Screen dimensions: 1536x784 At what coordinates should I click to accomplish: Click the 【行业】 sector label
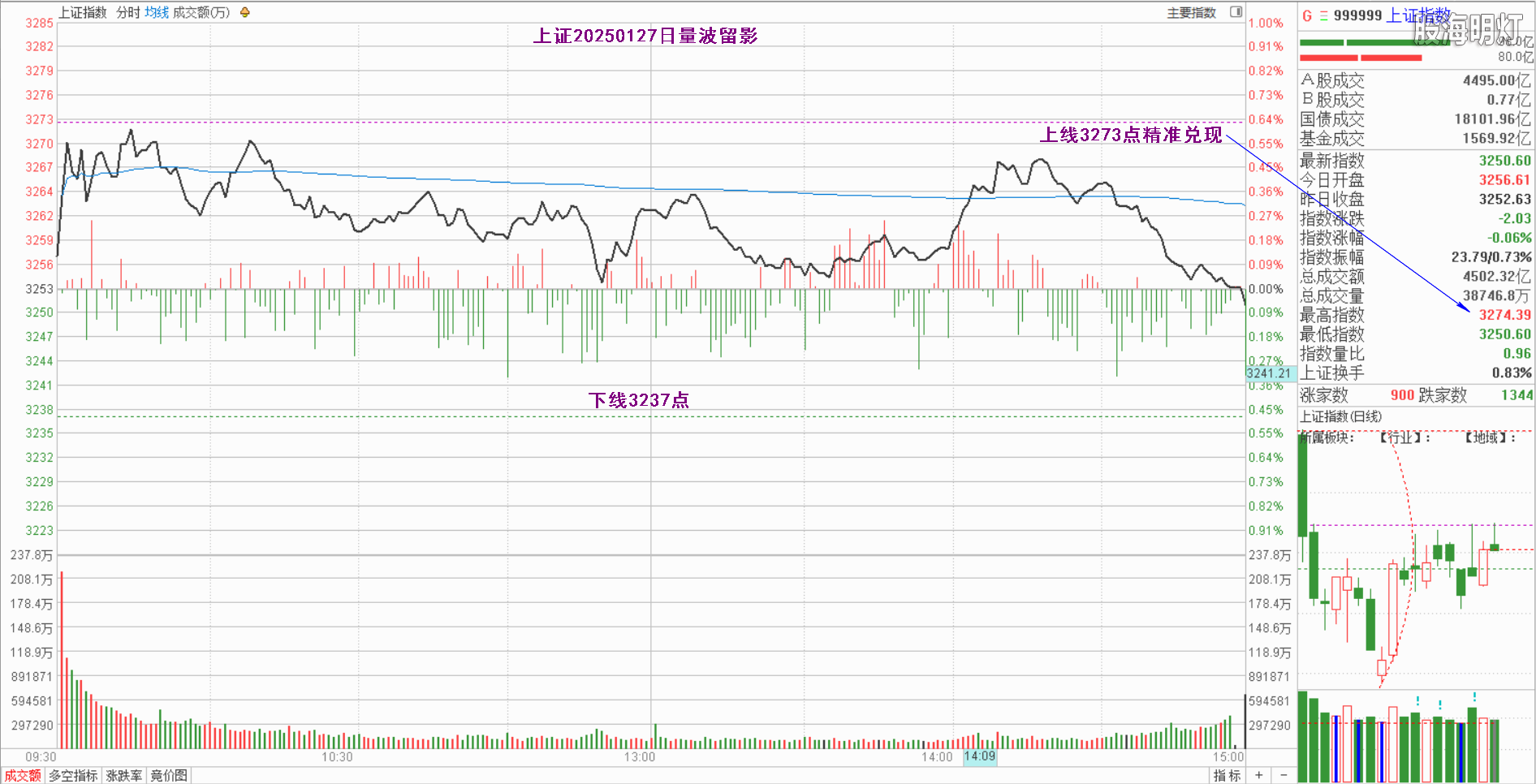tap(1402, 437)
